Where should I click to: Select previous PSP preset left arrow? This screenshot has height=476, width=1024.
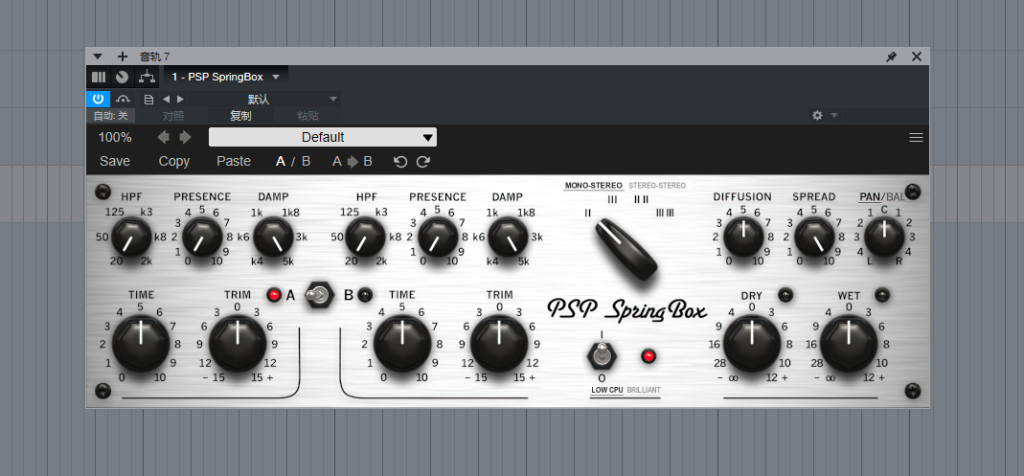[163, 137]
